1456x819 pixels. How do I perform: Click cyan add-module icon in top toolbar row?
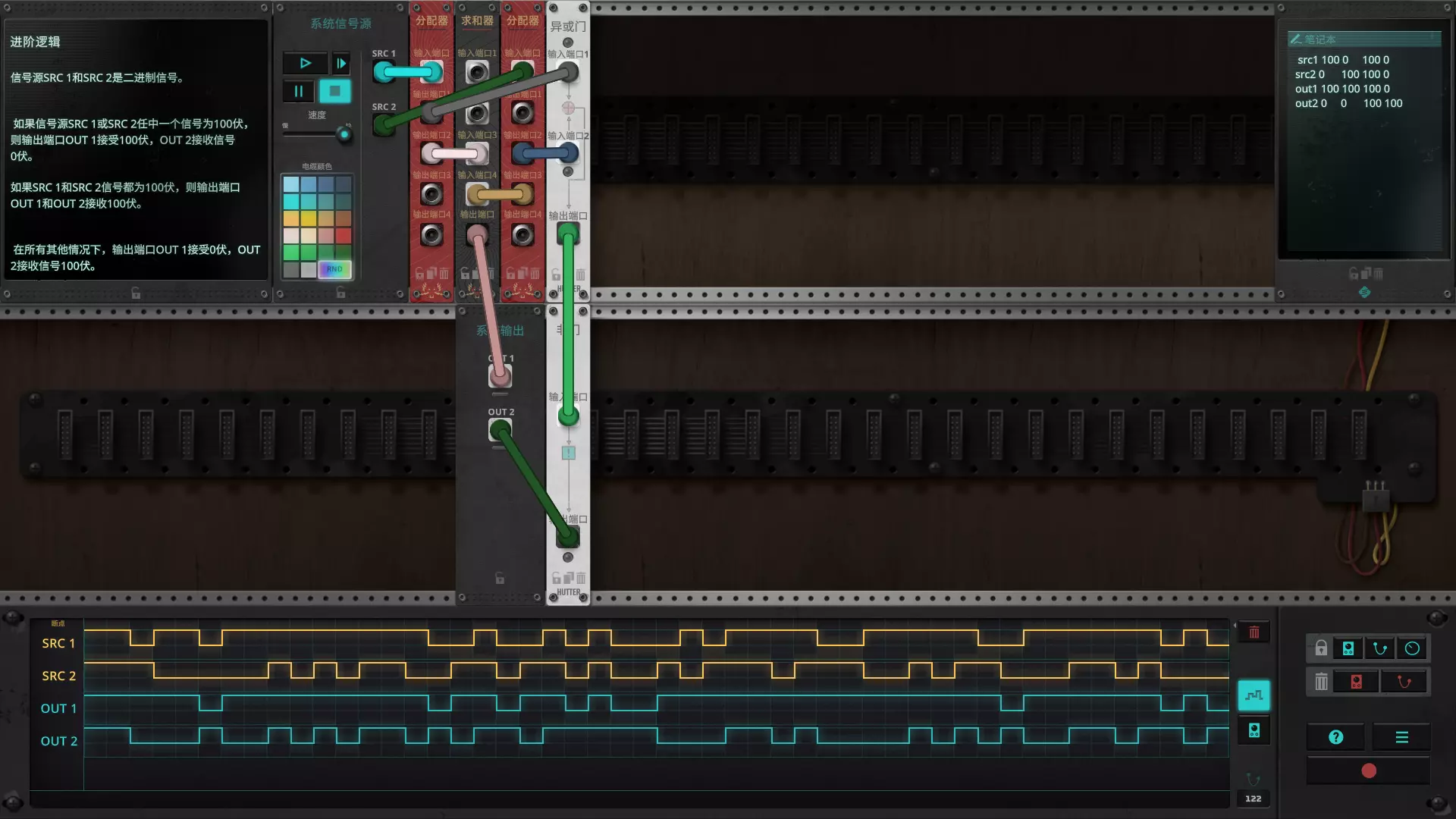coord(1348,648)
